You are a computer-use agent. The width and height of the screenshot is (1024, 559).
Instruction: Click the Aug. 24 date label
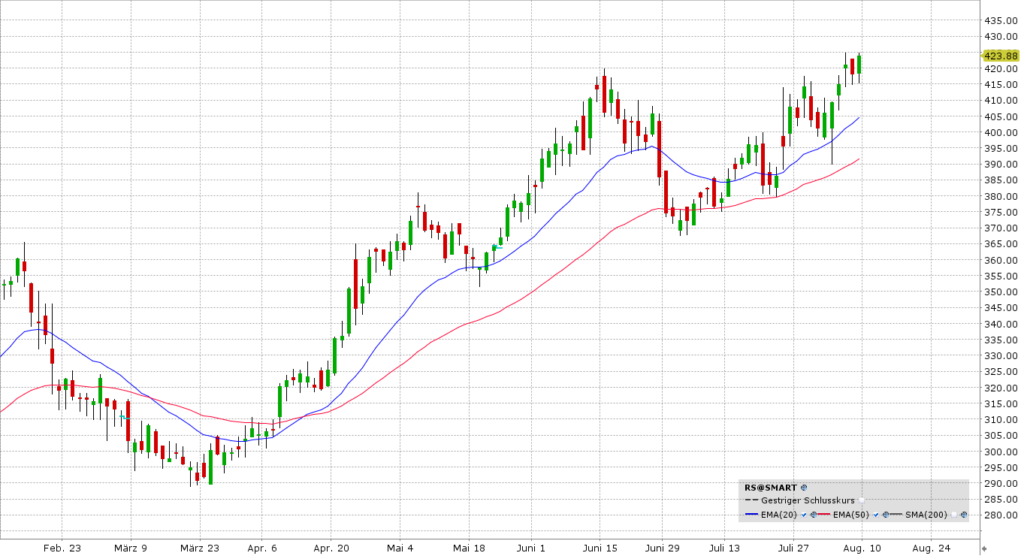pyautogui.click(x=931, y=548)
